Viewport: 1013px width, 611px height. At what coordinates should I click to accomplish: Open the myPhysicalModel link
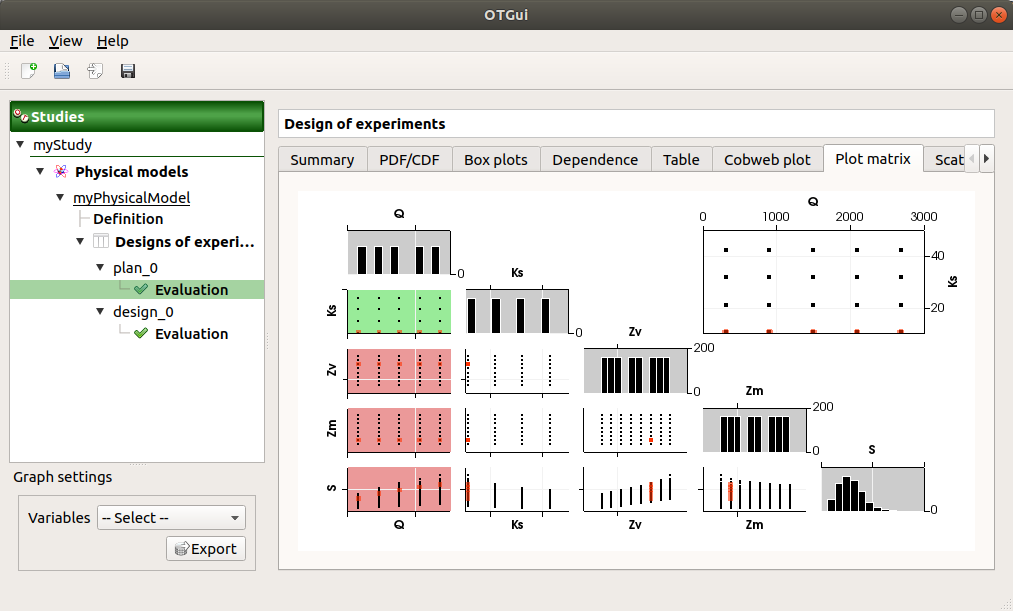tap(131, 197)
